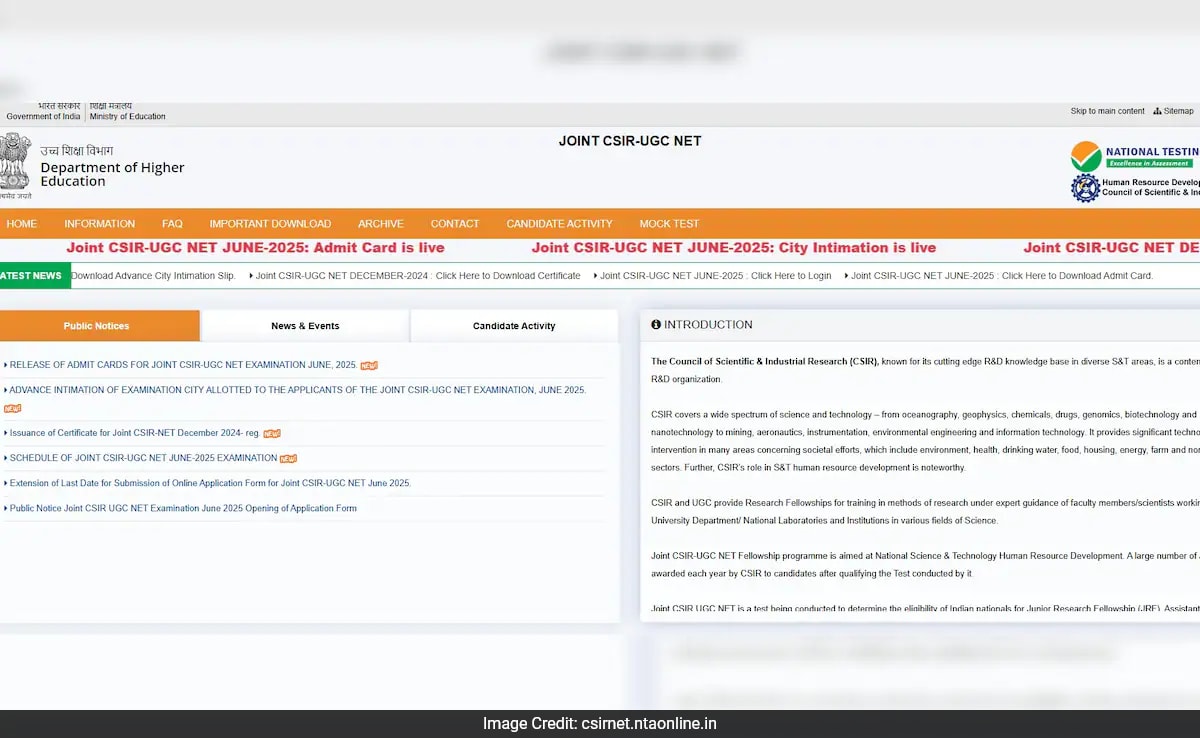The width and height of the screenshot is (1200, 738).
Task: Select the Public Notices tab
Action: point(98,326)
